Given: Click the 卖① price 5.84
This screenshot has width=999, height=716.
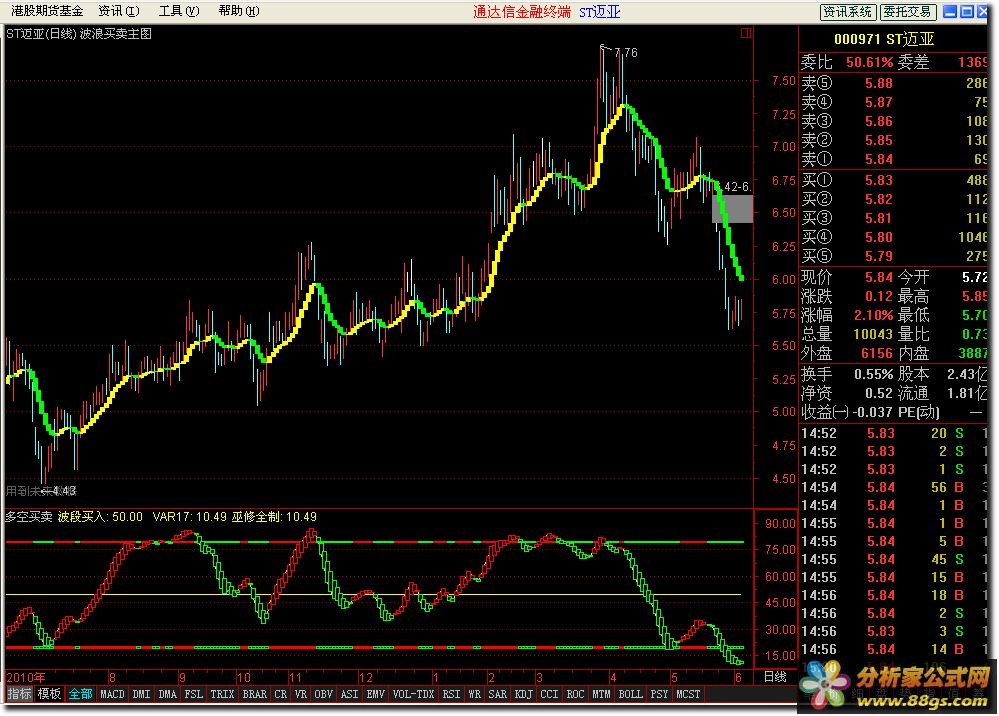Looking at the screenshot, I should [879, 160].
